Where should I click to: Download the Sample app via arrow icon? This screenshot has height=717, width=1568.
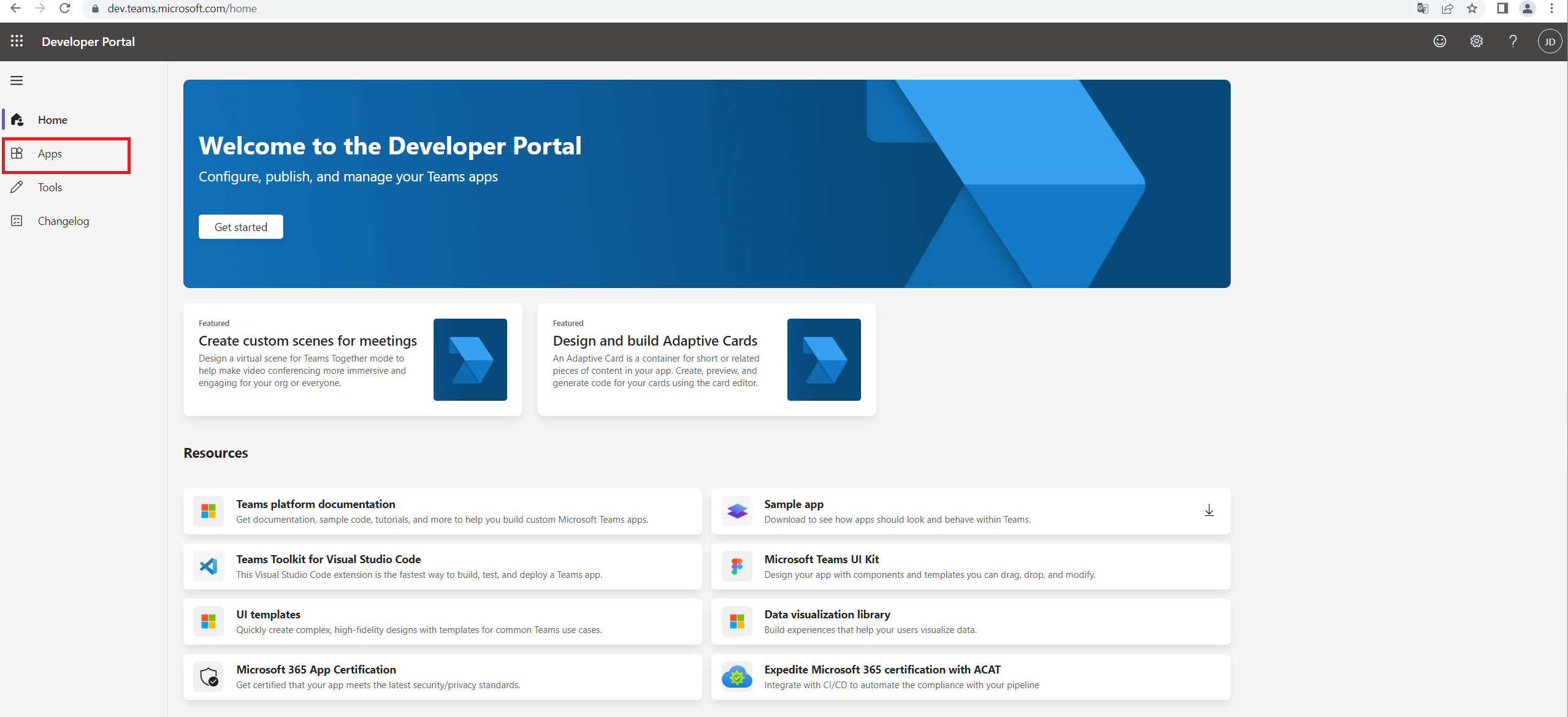pos(1209,510)
